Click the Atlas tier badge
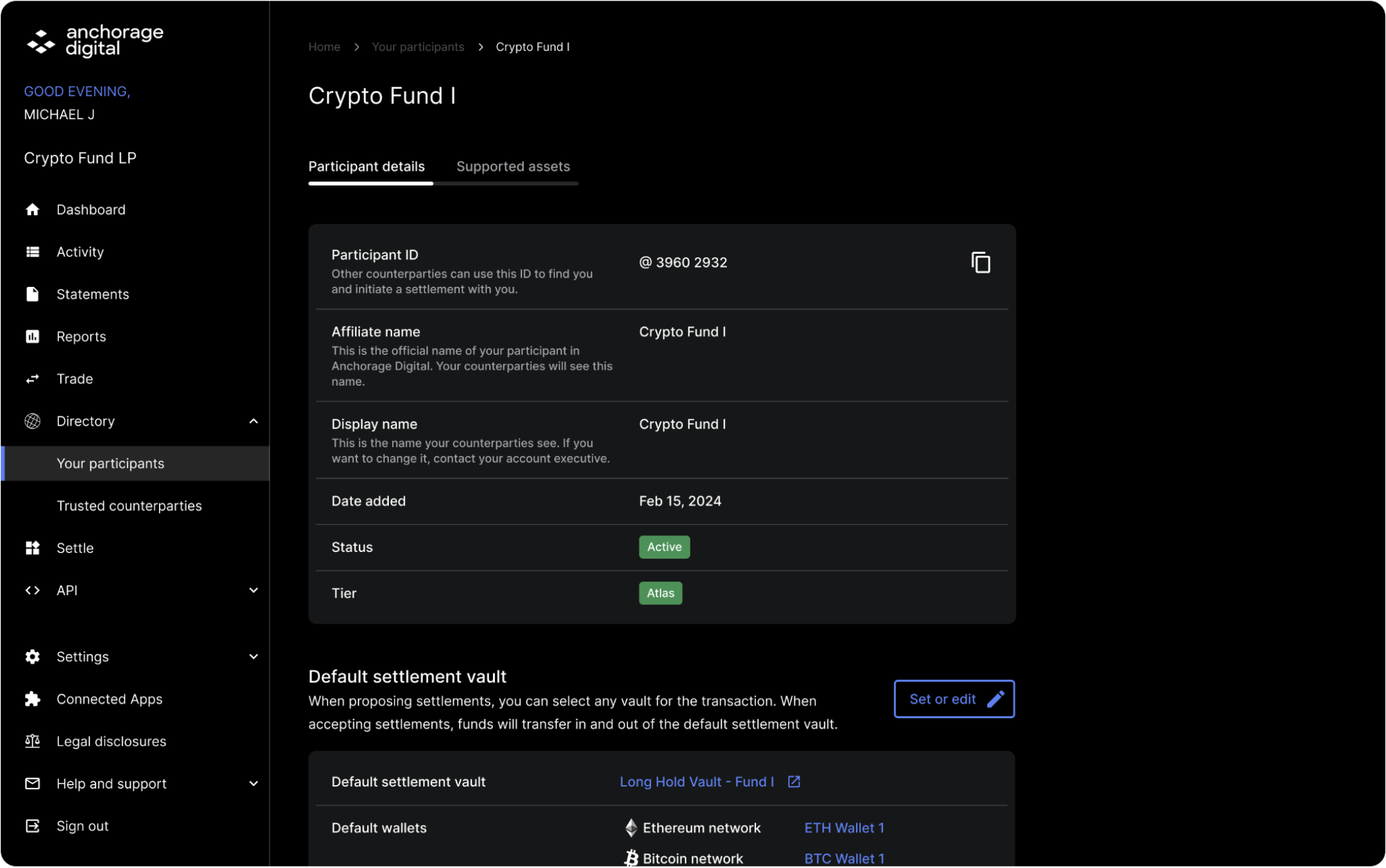 tap(661, 594)
